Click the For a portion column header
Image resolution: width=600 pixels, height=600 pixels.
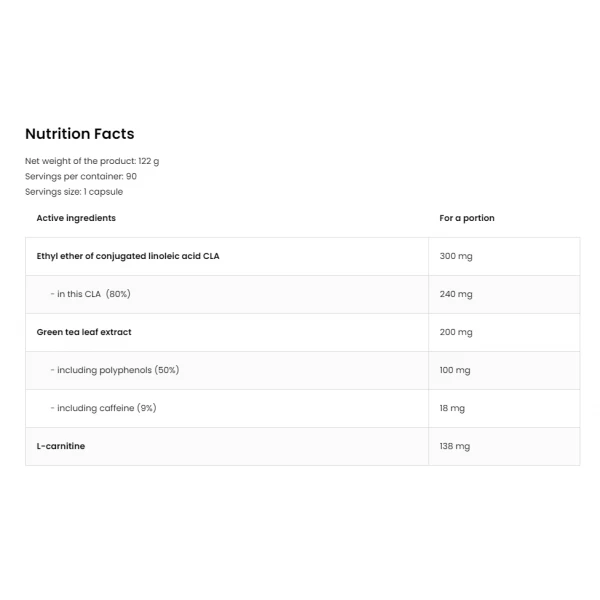(x=467, y=218)
